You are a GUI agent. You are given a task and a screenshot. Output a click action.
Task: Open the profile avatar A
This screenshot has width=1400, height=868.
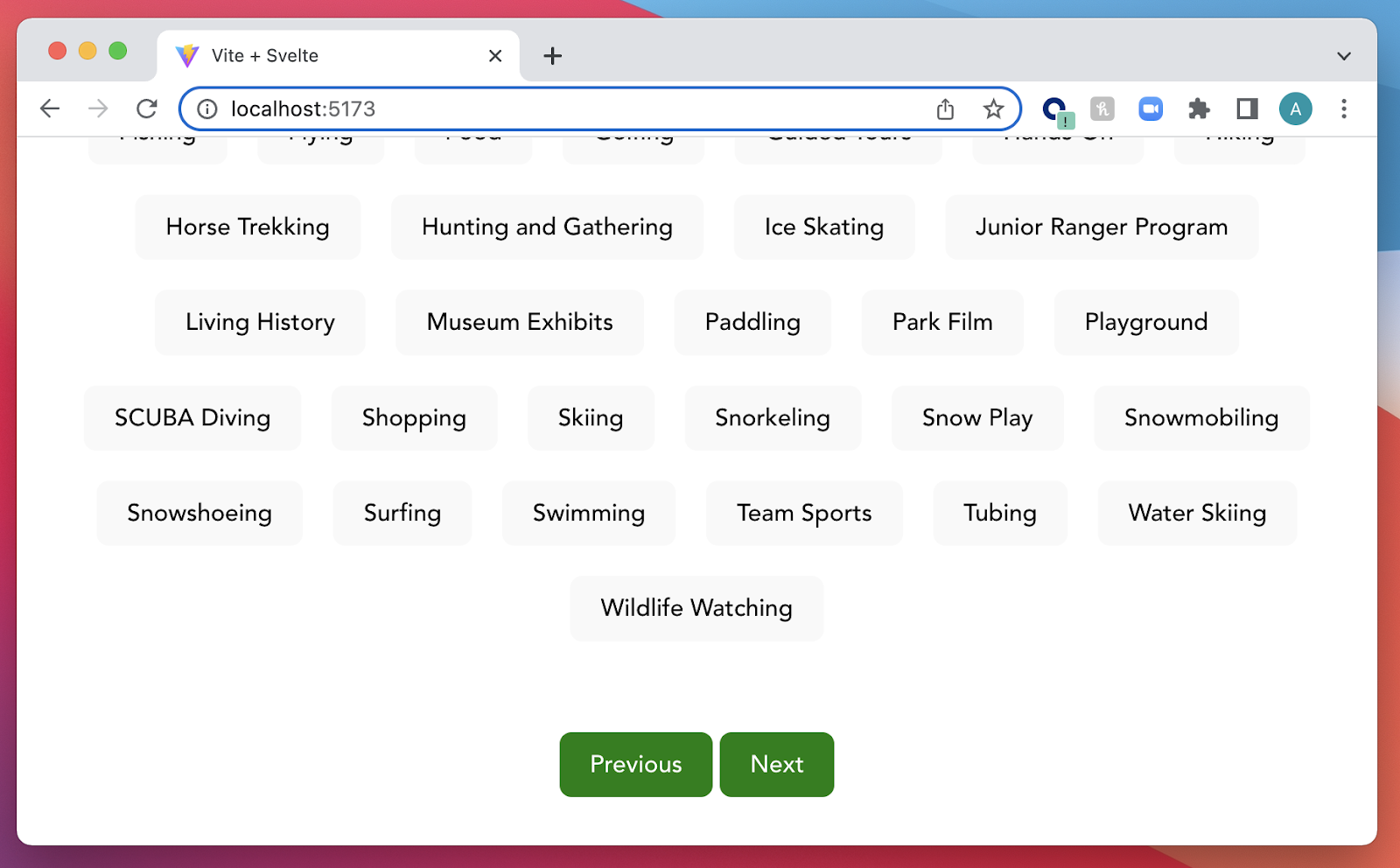[1295, 109]
